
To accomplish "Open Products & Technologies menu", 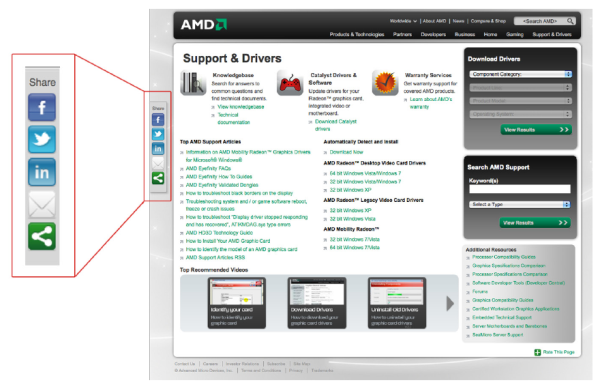I will point(356,34).
